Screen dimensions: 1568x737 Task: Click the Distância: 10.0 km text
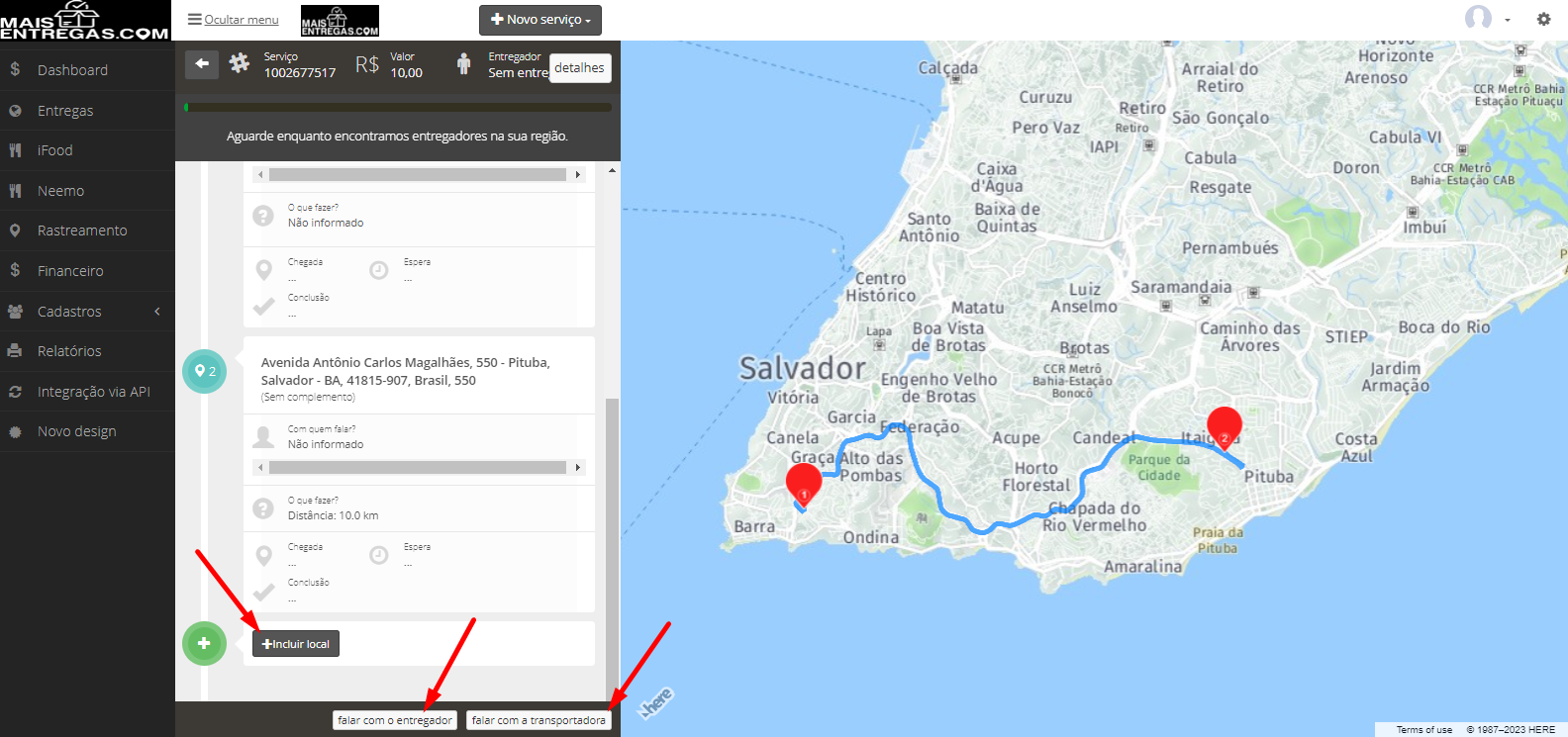(x=333, y=515)
